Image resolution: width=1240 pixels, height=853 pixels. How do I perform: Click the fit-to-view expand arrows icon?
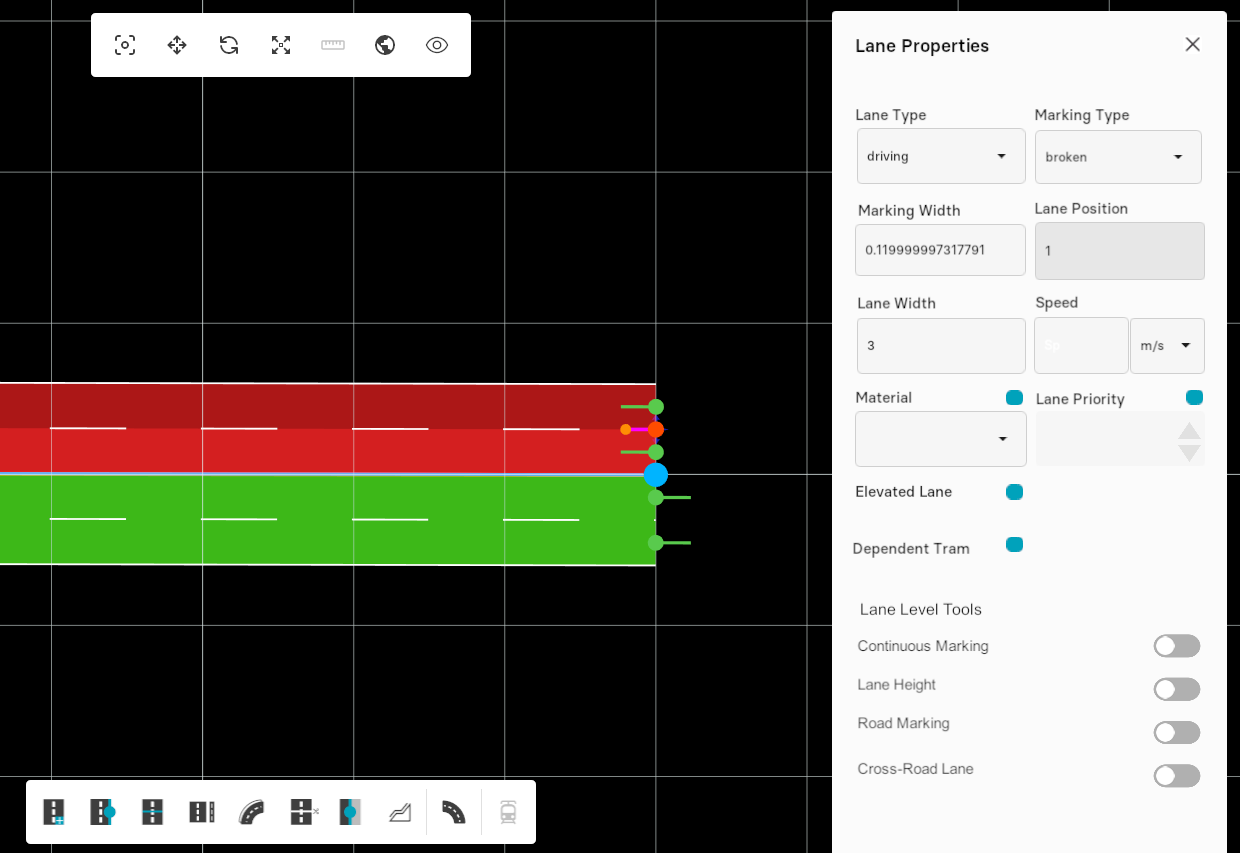[281, 45]
